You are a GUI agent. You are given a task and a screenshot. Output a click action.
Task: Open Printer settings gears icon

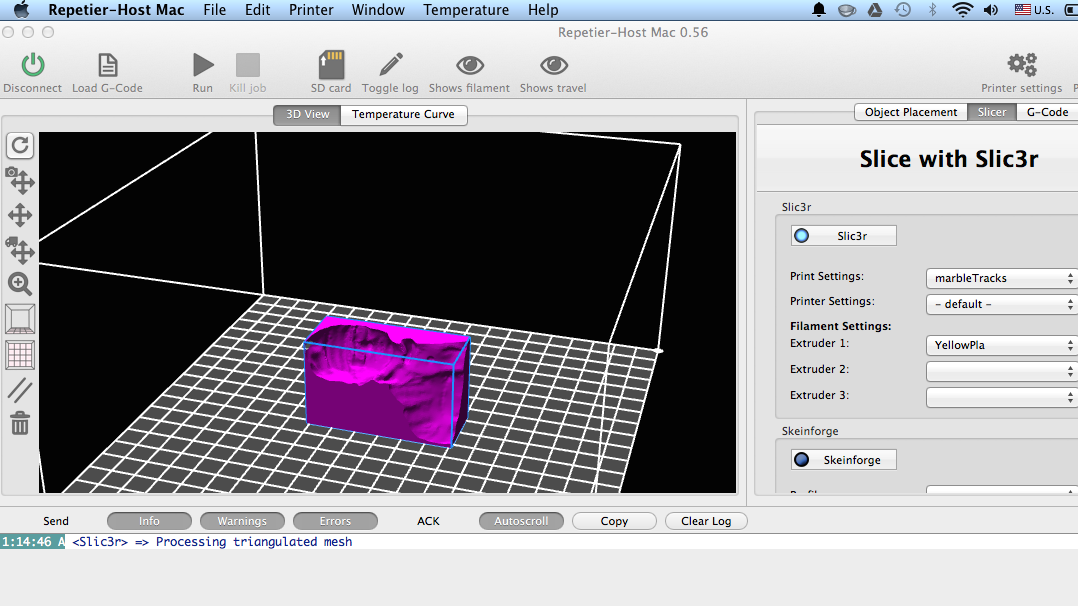(1022, 65)
